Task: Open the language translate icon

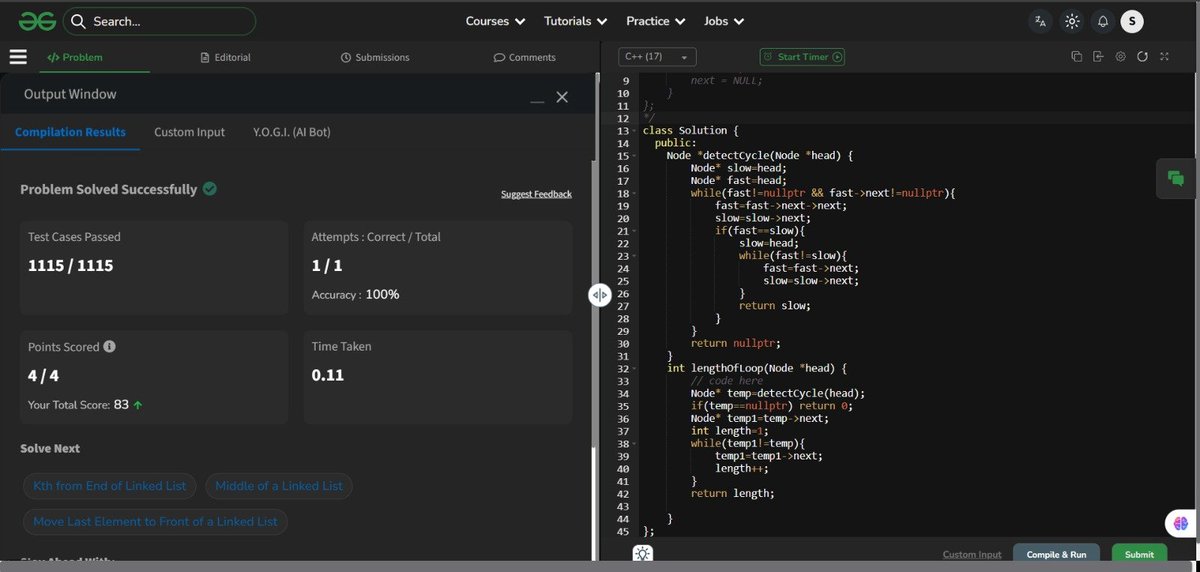Action: click(x=1041, y=21)
